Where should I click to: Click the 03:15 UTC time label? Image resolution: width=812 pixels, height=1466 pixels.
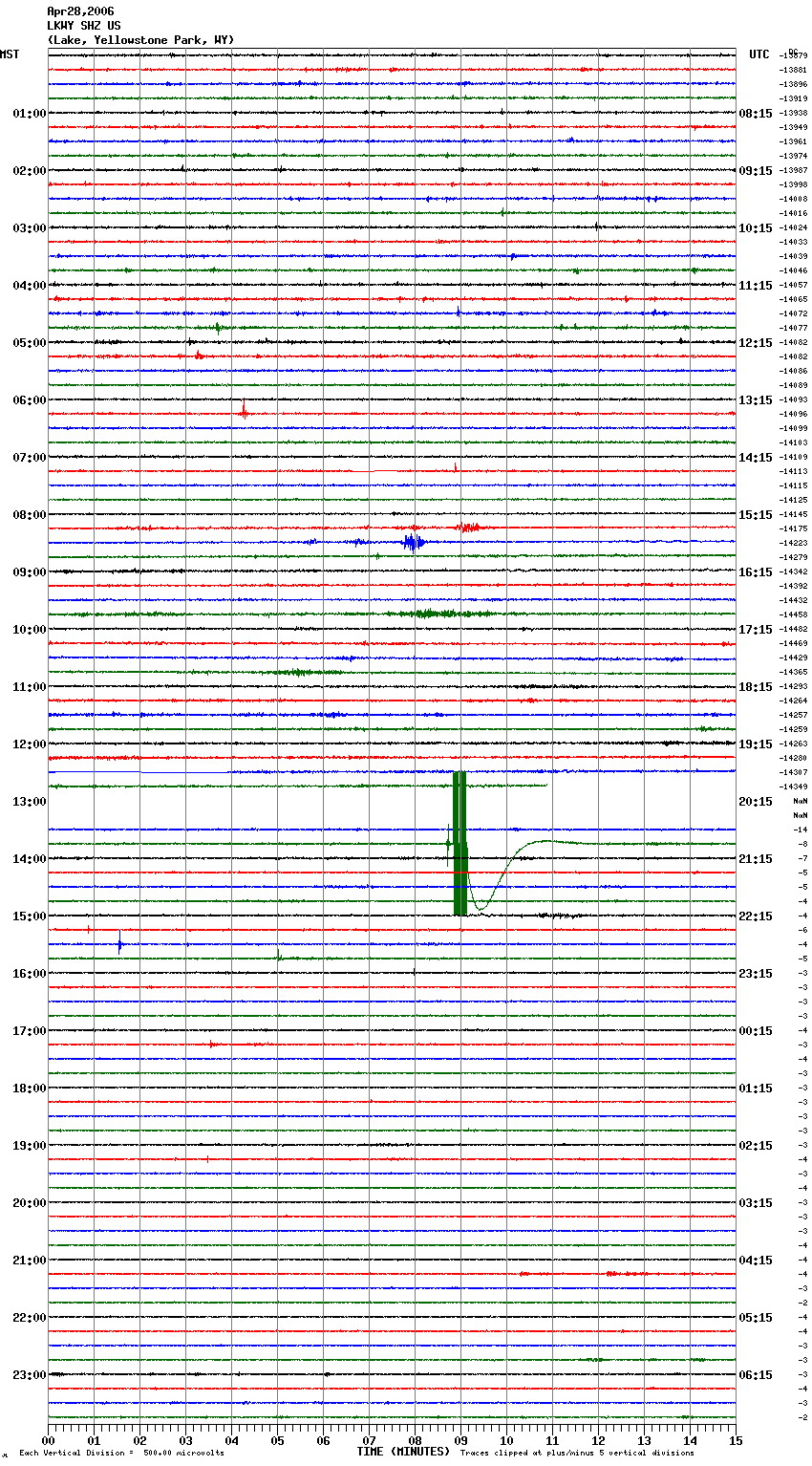(756, 1203)
